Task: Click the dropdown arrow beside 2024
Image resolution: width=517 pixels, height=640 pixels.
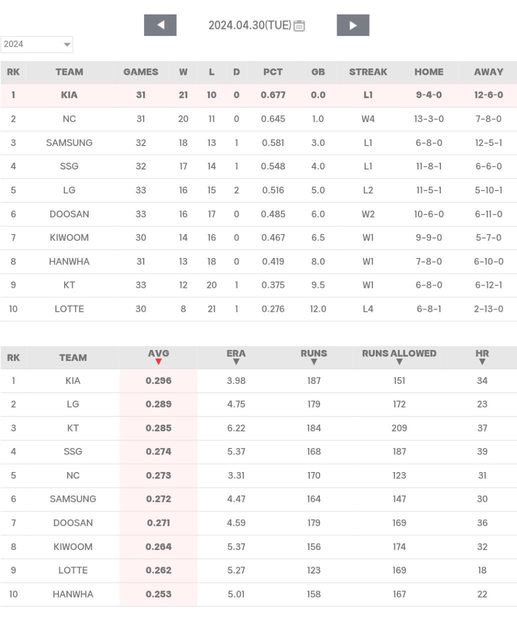Action: click(67, 44)
